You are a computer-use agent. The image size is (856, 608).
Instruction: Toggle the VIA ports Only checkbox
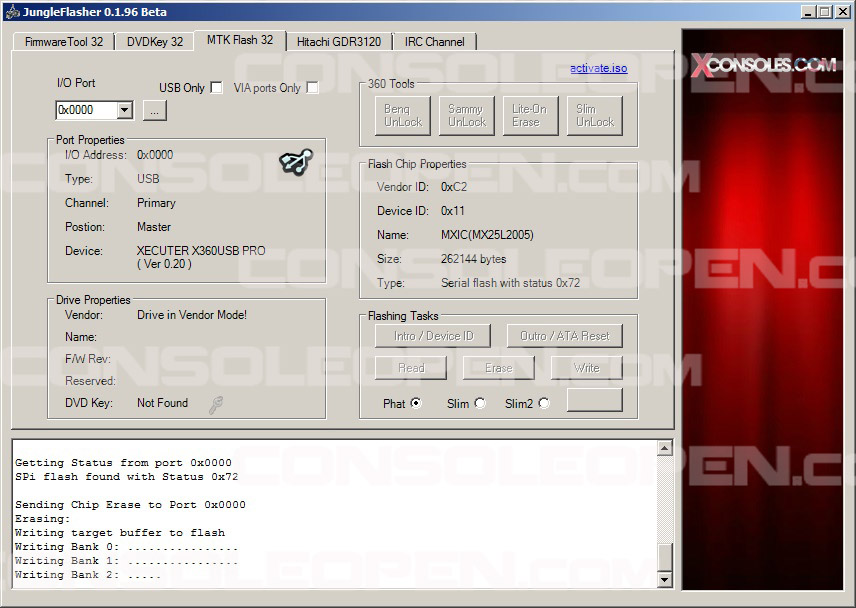(312, 88)
